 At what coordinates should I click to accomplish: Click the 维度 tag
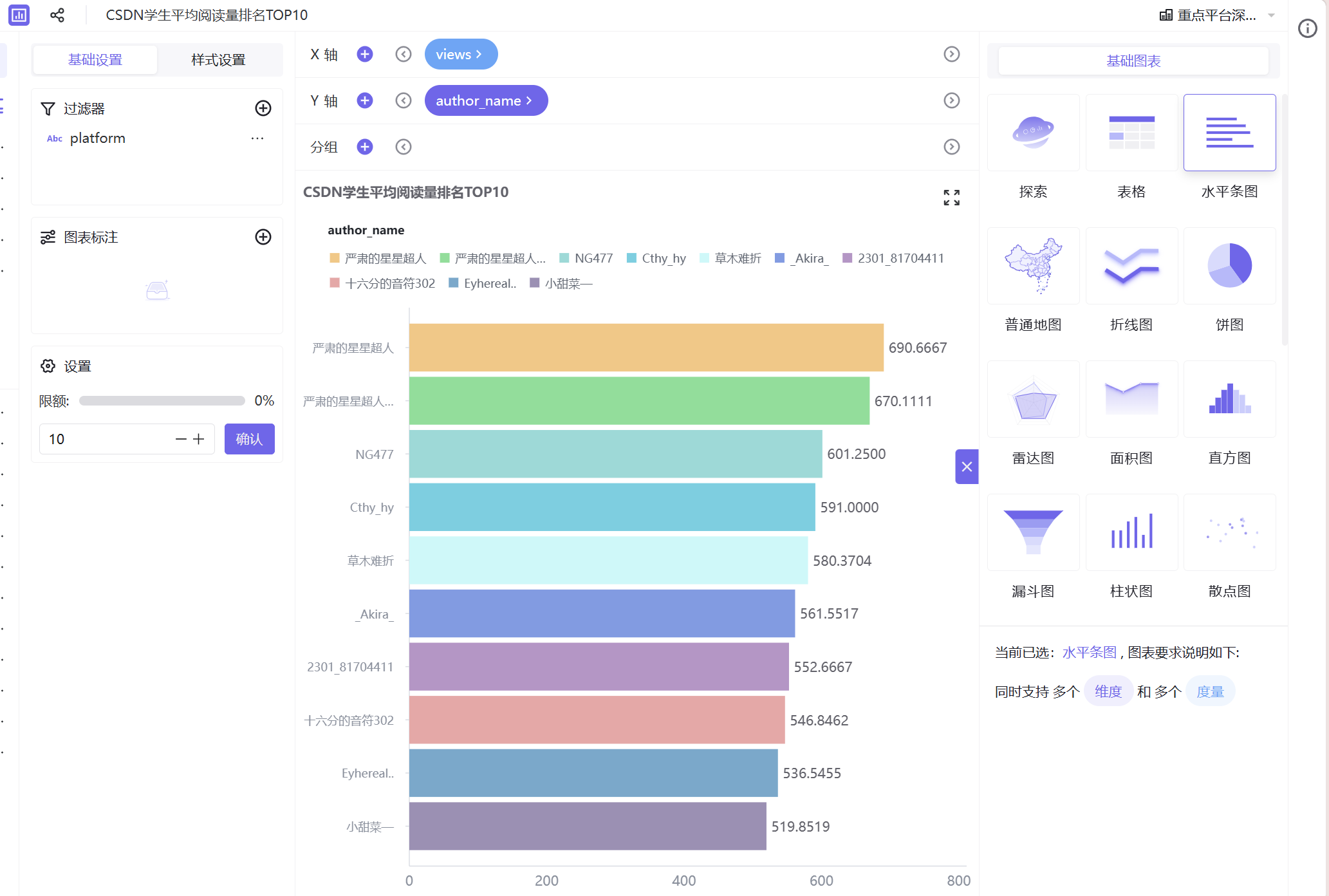pos(1108,691)
